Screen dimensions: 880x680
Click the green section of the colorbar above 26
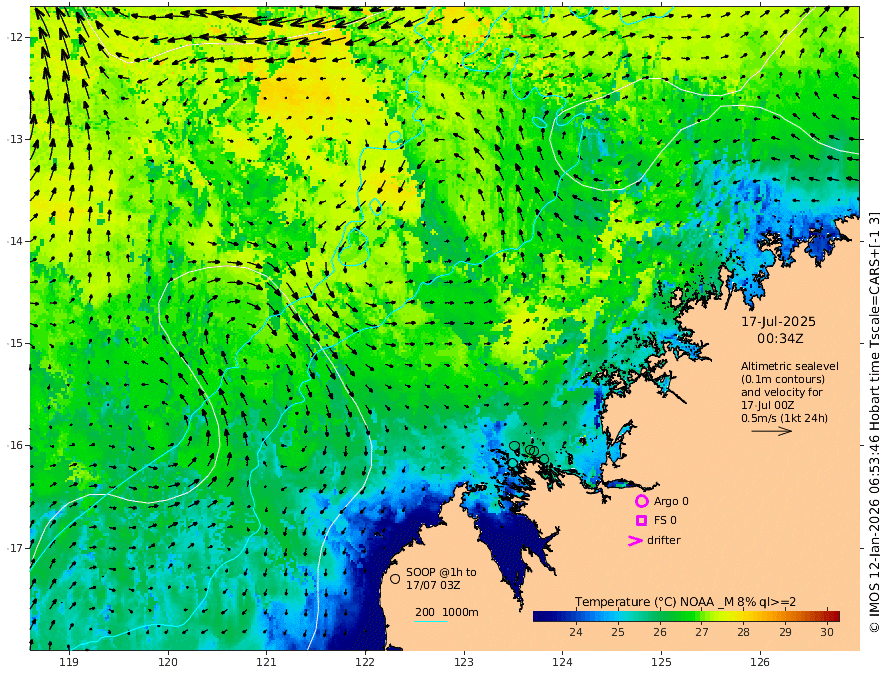tap(660, 616)
